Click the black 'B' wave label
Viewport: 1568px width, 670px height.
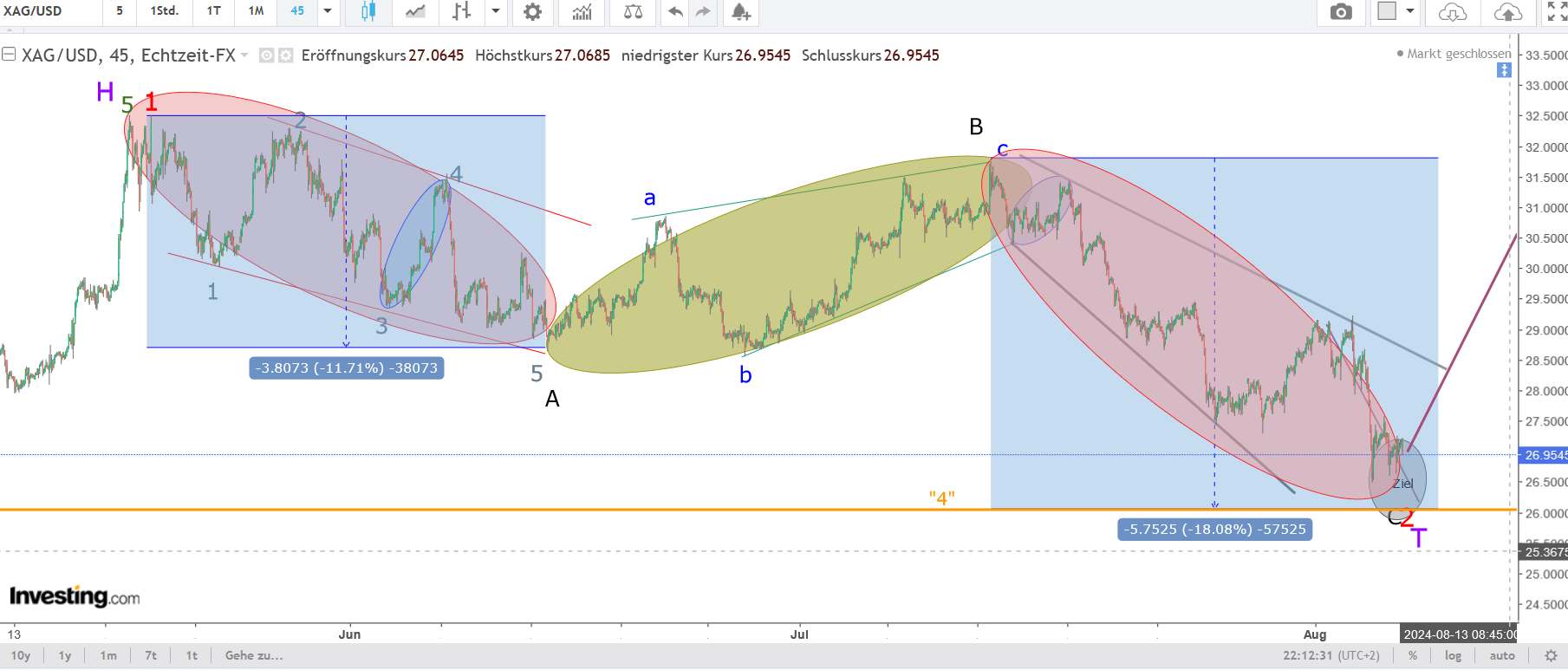point(976,127)
